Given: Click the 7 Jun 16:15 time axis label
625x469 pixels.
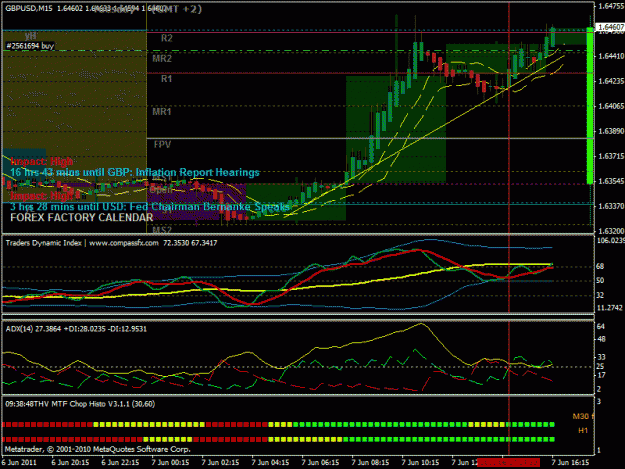Looking at the screenshot, I should [570, 462].
